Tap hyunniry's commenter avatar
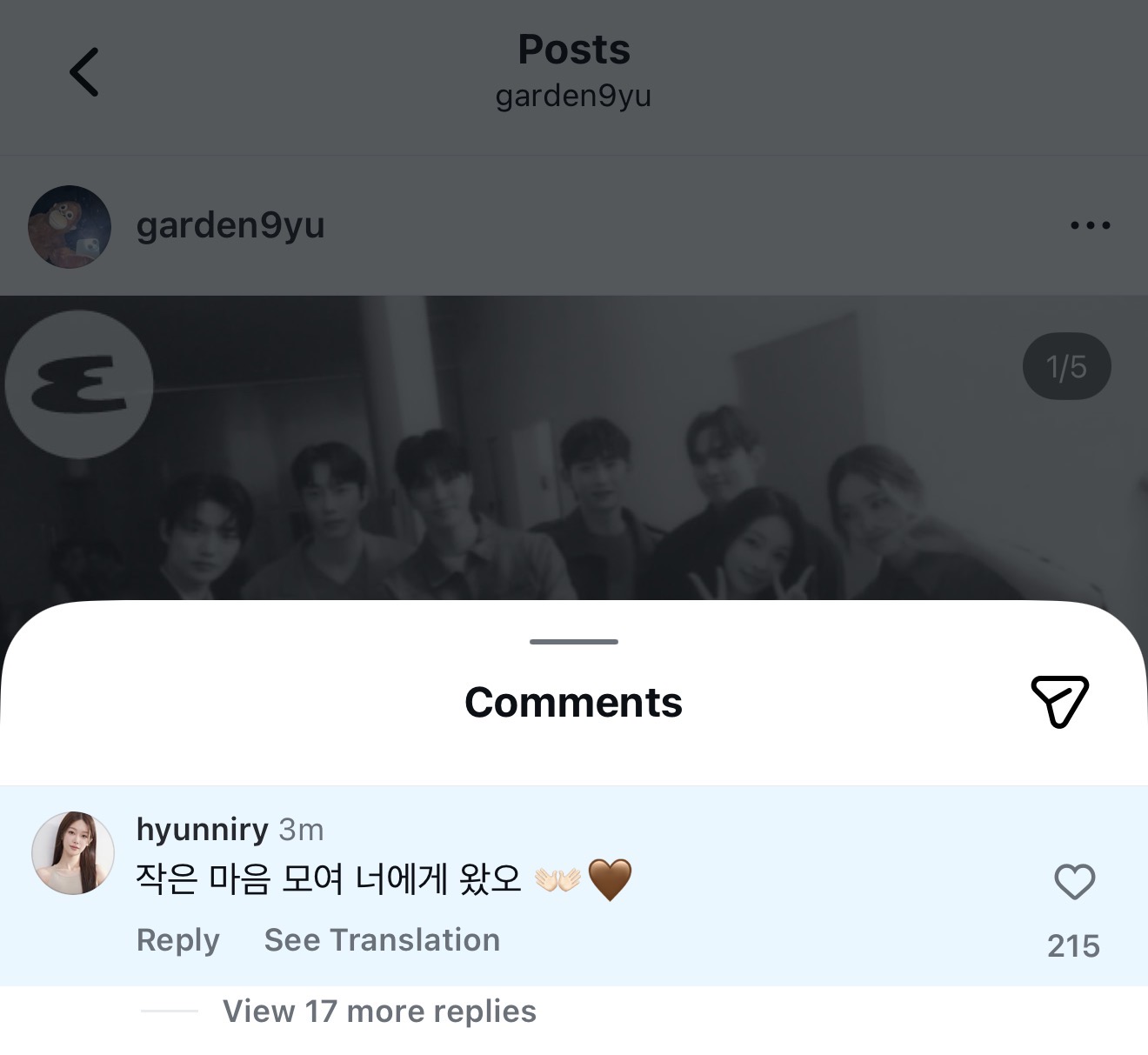 pos(73,853)
